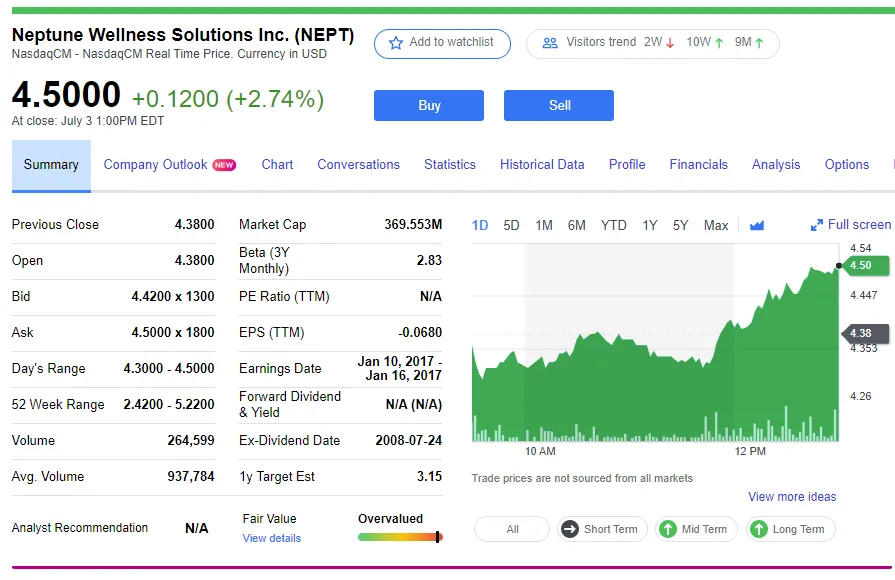
Task: Click the 52 Week Range value
Action: (169, 405)
